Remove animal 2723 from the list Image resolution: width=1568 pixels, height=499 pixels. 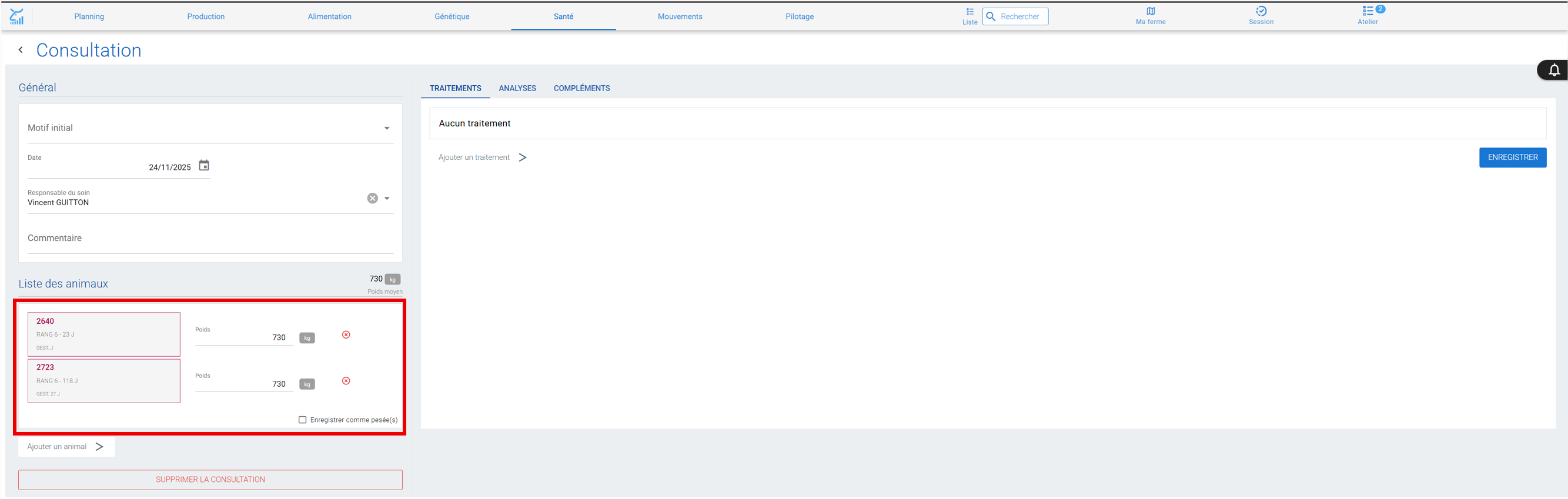click(x=346, y=381)
